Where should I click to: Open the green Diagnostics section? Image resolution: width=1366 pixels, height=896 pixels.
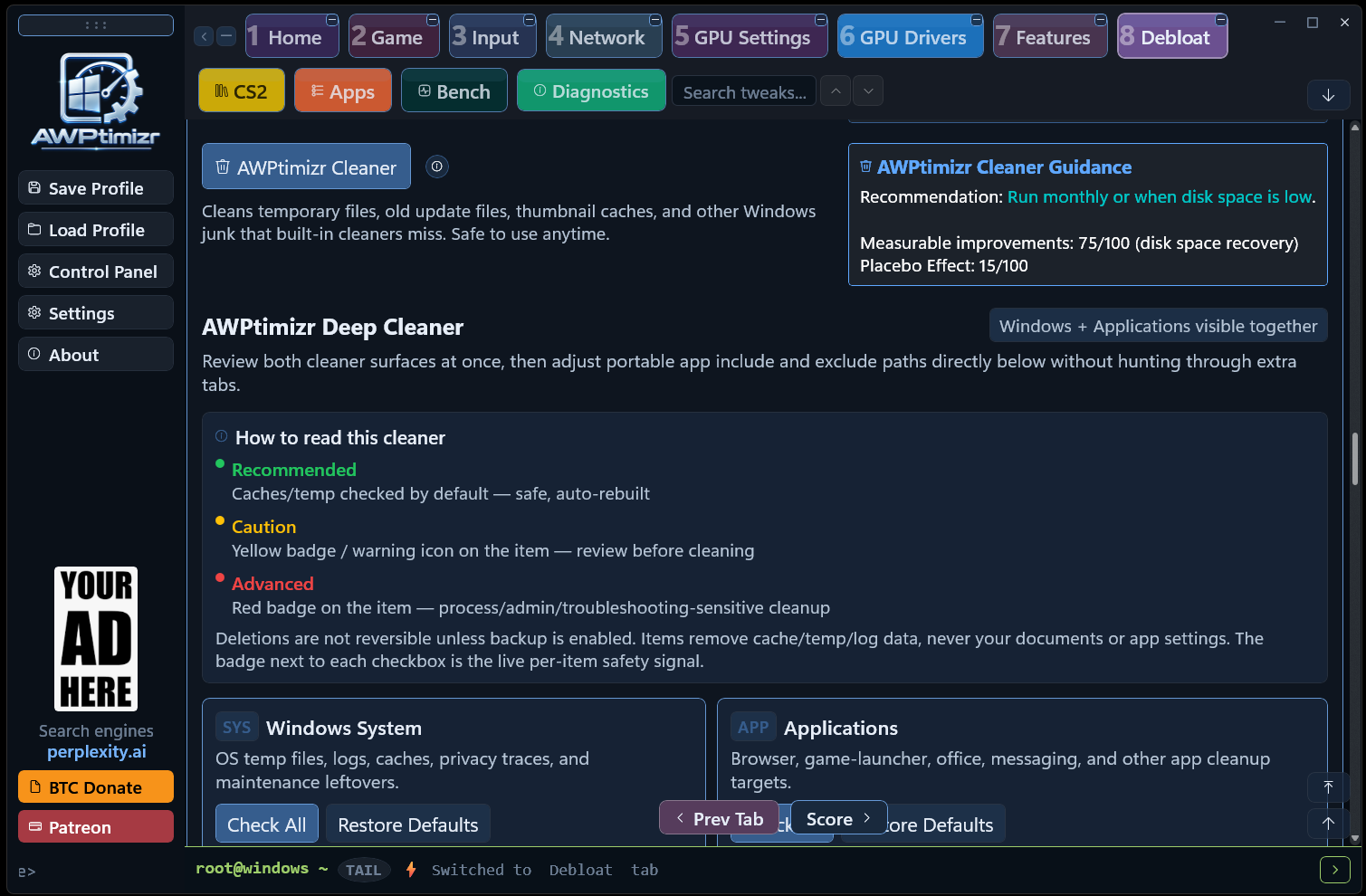pyautogui.click(x=591, y=91)
